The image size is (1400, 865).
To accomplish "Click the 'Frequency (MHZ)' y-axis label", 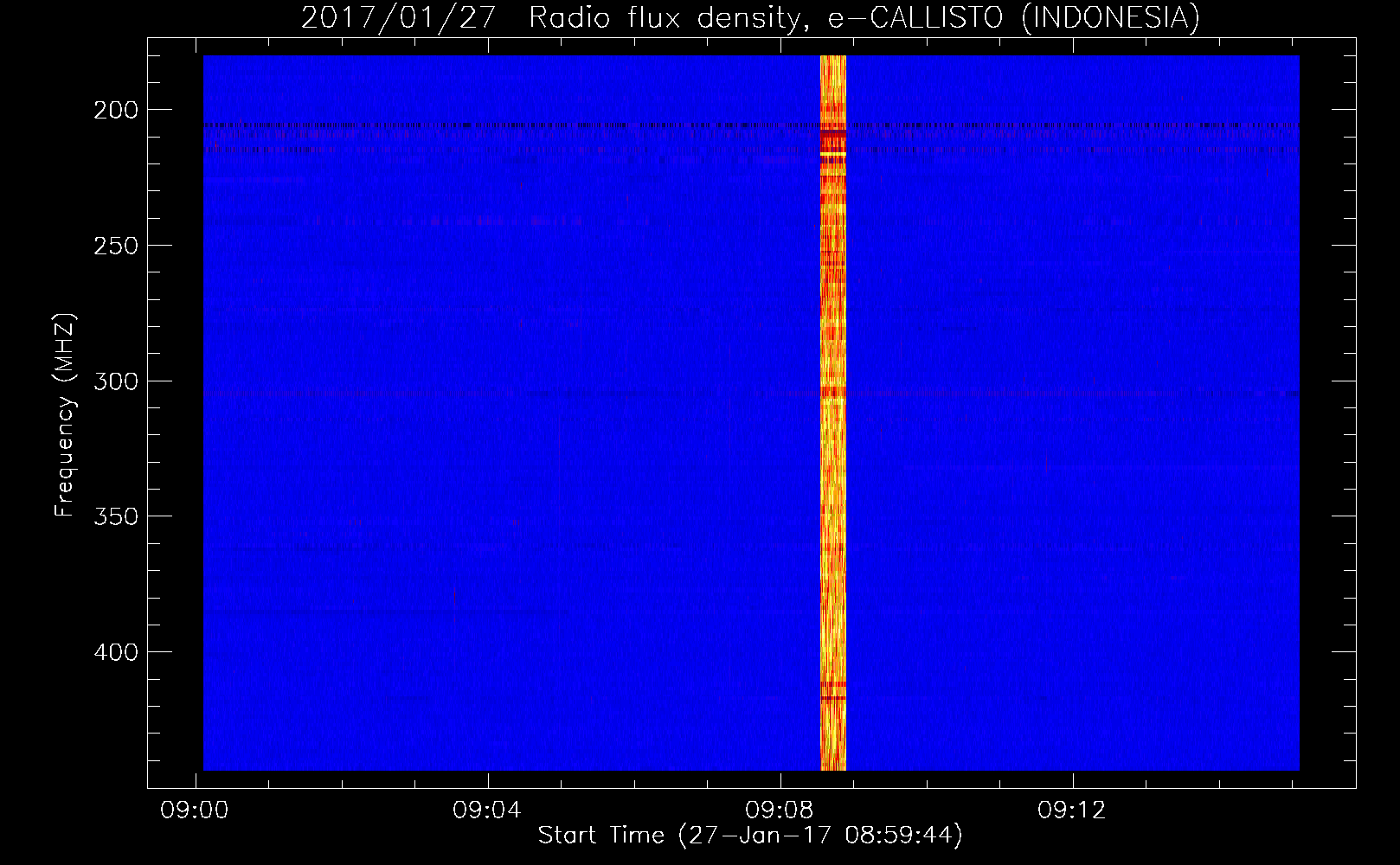I will point(65,414).
